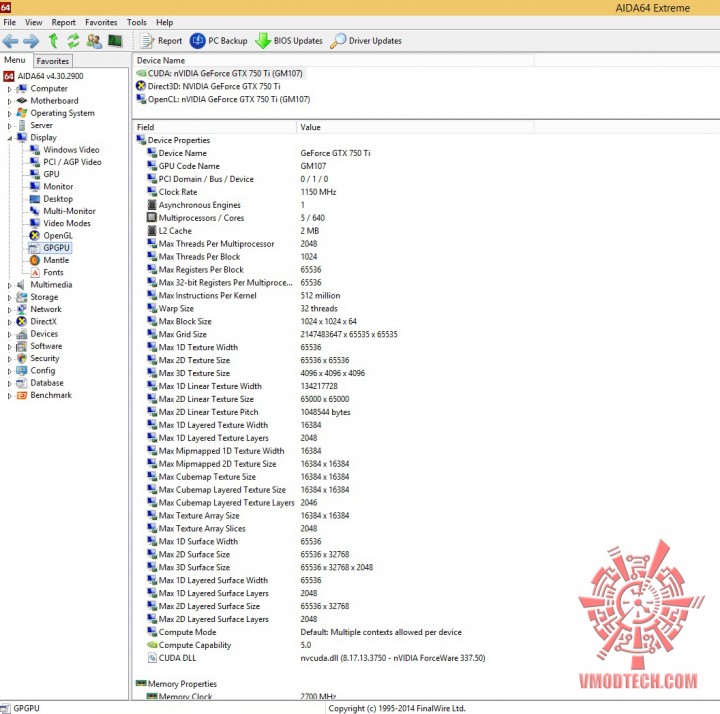Image resolution: width=720 pixels, height=714 pixels.
Task: Click the GPGPU tree item icon
Action: point(34,248)
